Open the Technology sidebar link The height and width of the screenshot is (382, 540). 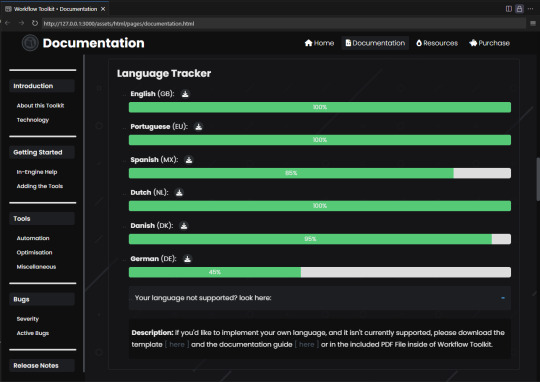tap(33, 120)
